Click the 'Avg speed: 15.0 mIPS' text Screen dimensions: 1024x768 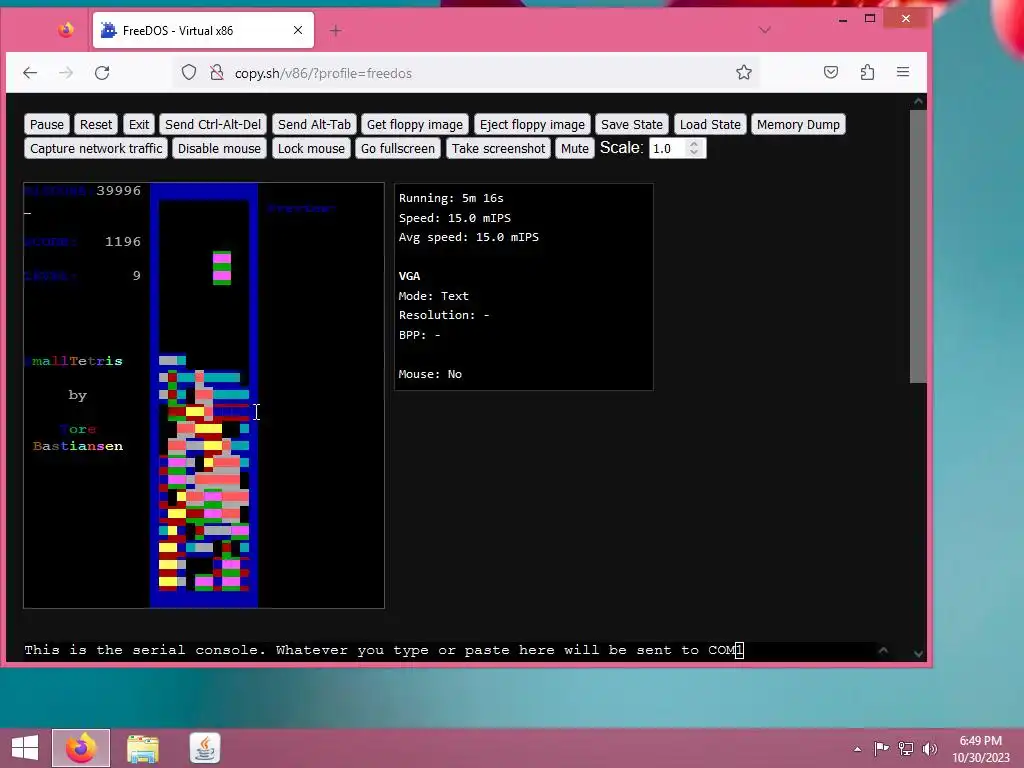point(469,237)
